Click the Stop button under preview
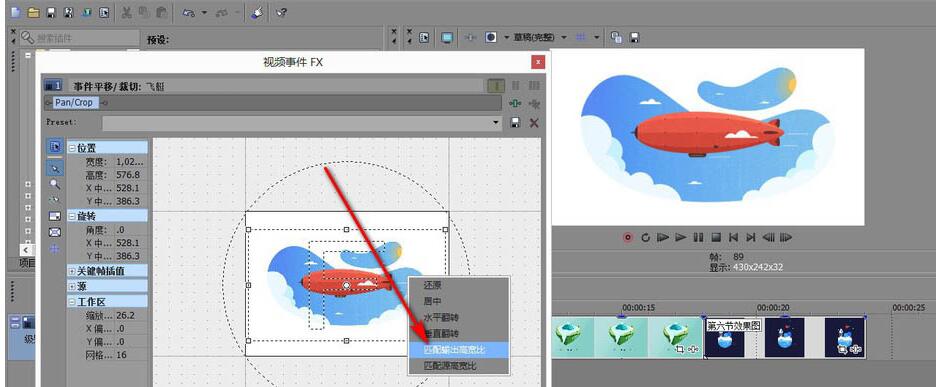 [x=716, y=238]
